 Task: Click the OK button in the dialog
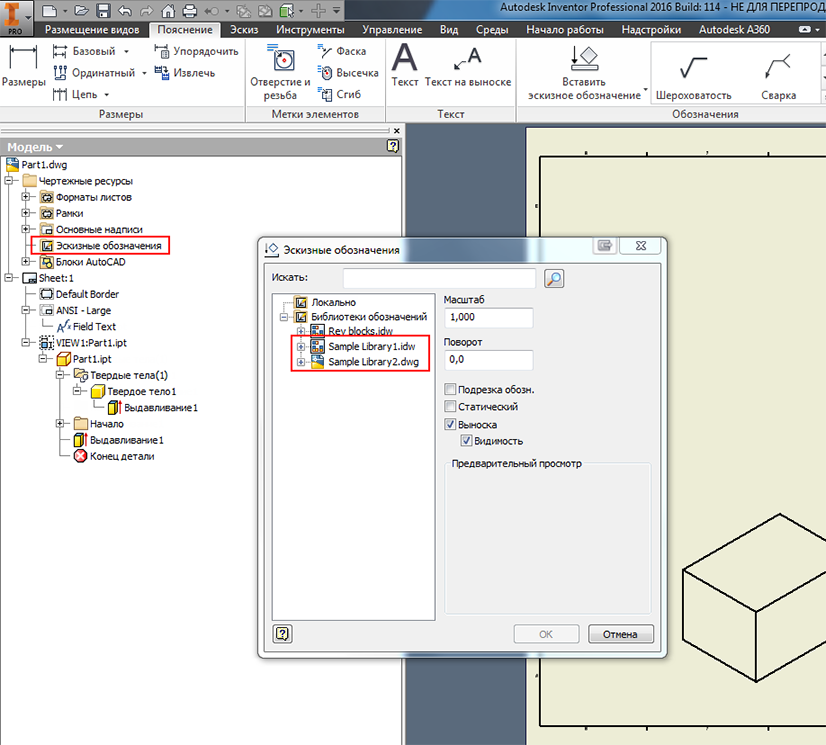[546, 634]
